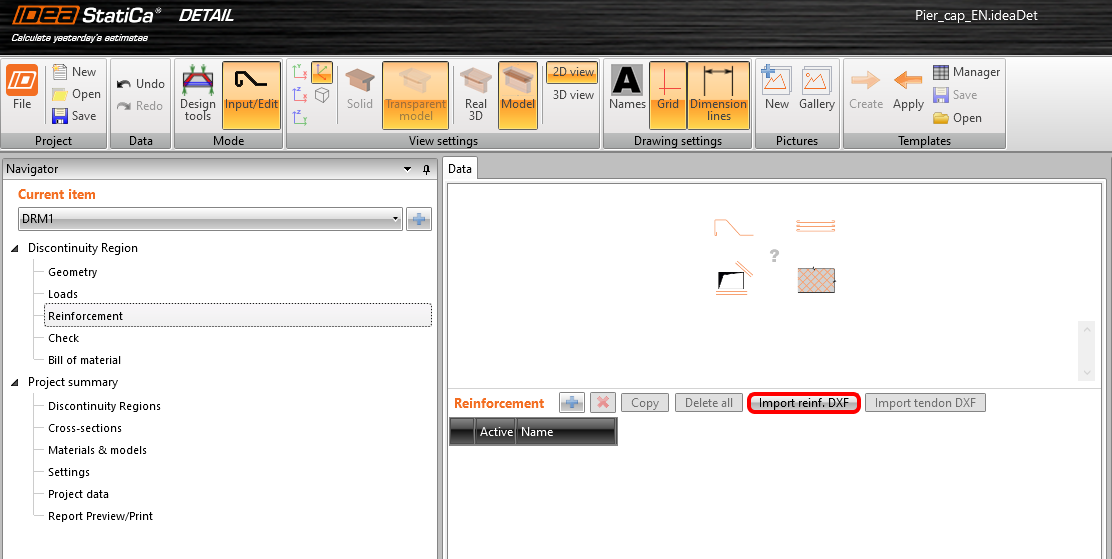Open Settings in Project summary
This screenshot has height=559, width=1112.
pyautogui.click(x=69, y=472)
